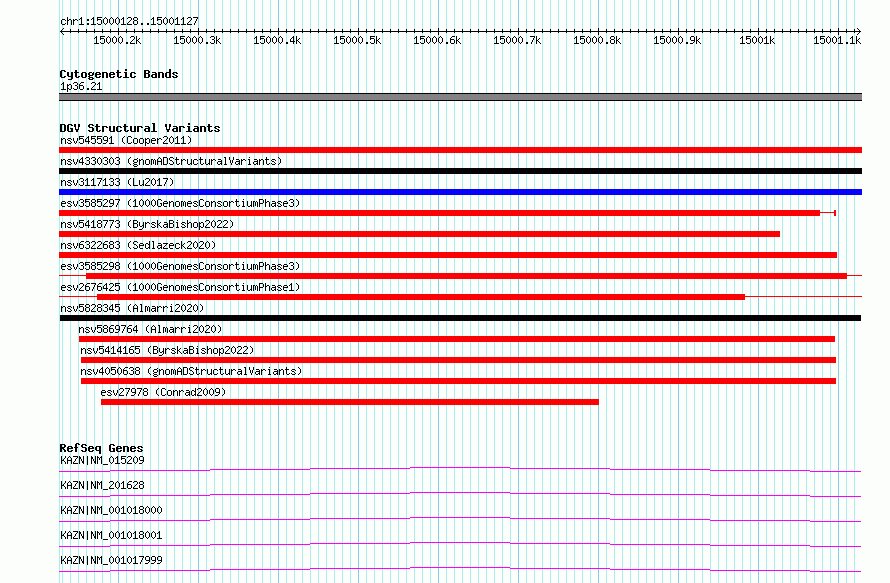
Task: Click the black bar for nsv4330303
Action: pos(460,171)
